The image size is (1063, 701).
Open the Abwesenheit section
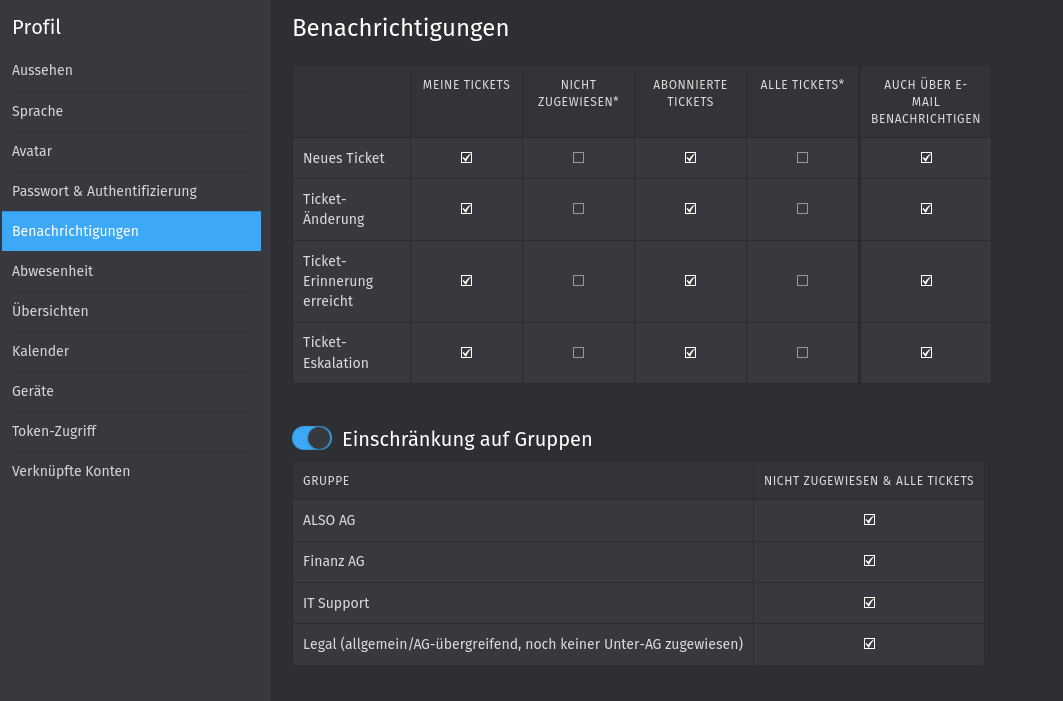pos(52,271)
